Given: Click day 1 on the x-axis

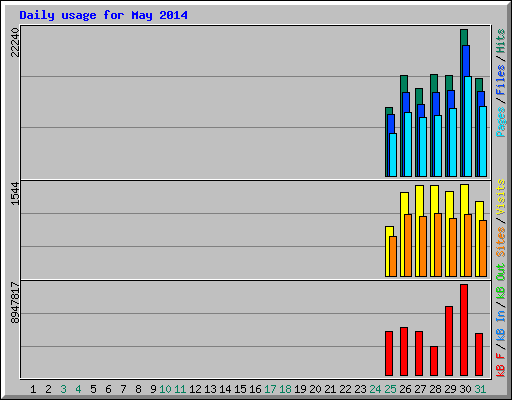Looking at the screenshot, I should pos(33,389).
